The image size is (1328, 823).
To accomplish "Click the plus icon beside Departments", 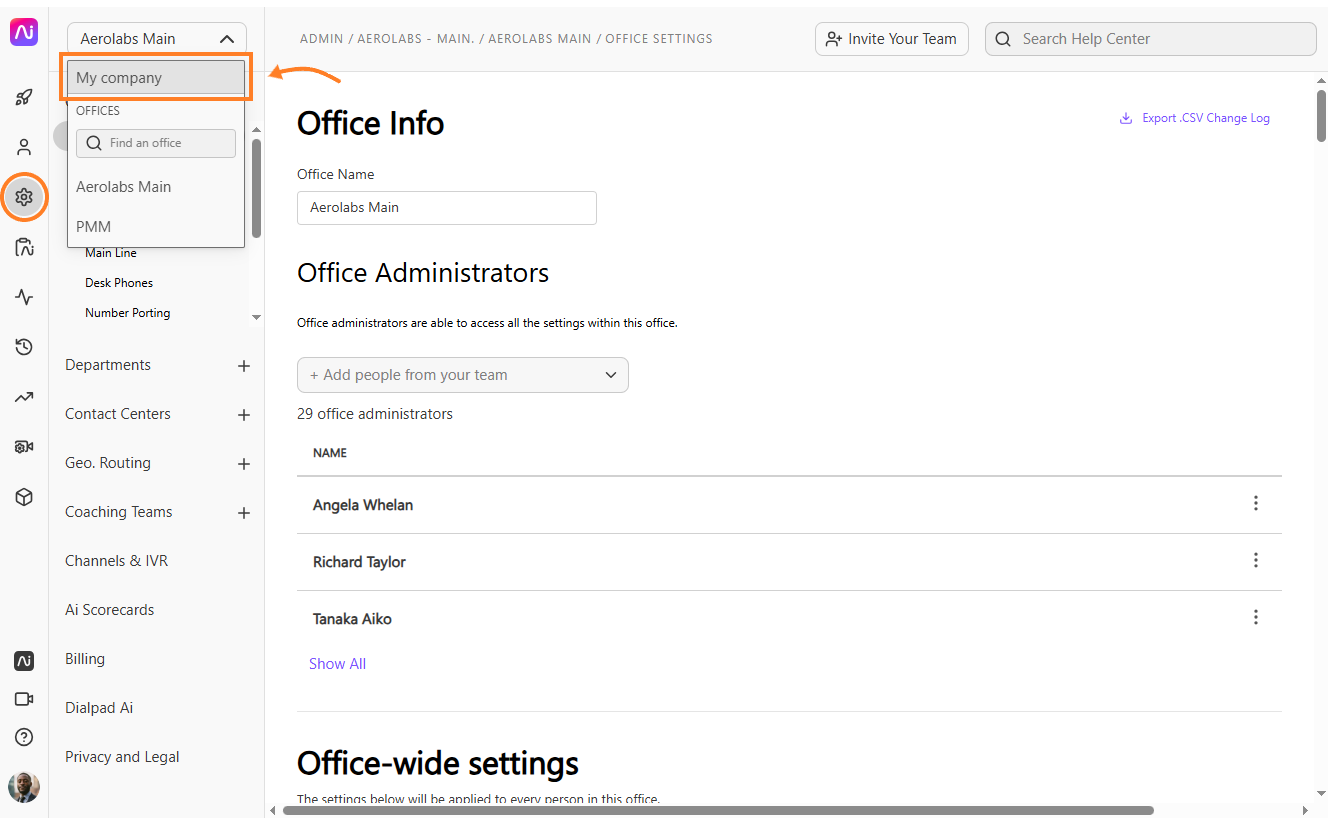I will [243, 366].
